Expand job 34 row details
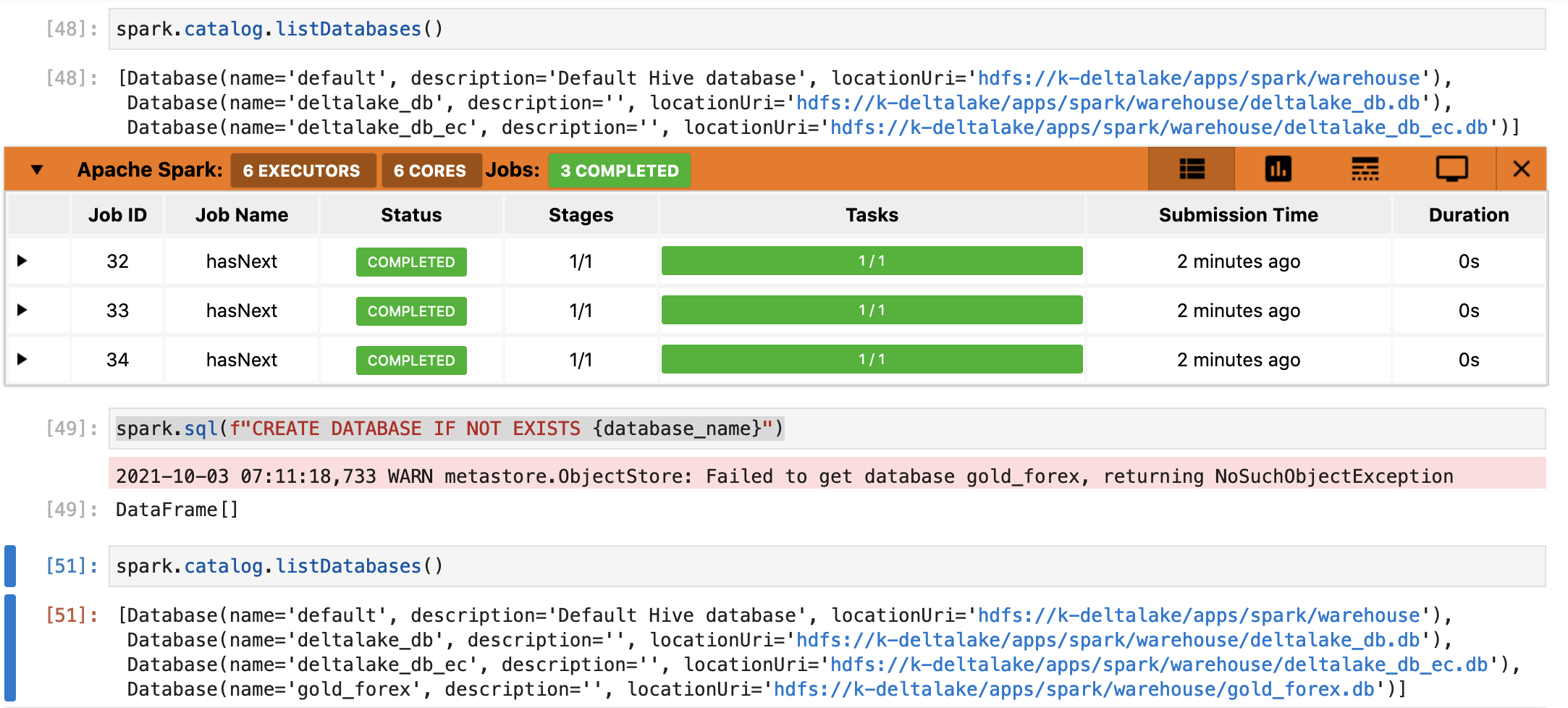The image size is (1568, 708). [22, 359]
